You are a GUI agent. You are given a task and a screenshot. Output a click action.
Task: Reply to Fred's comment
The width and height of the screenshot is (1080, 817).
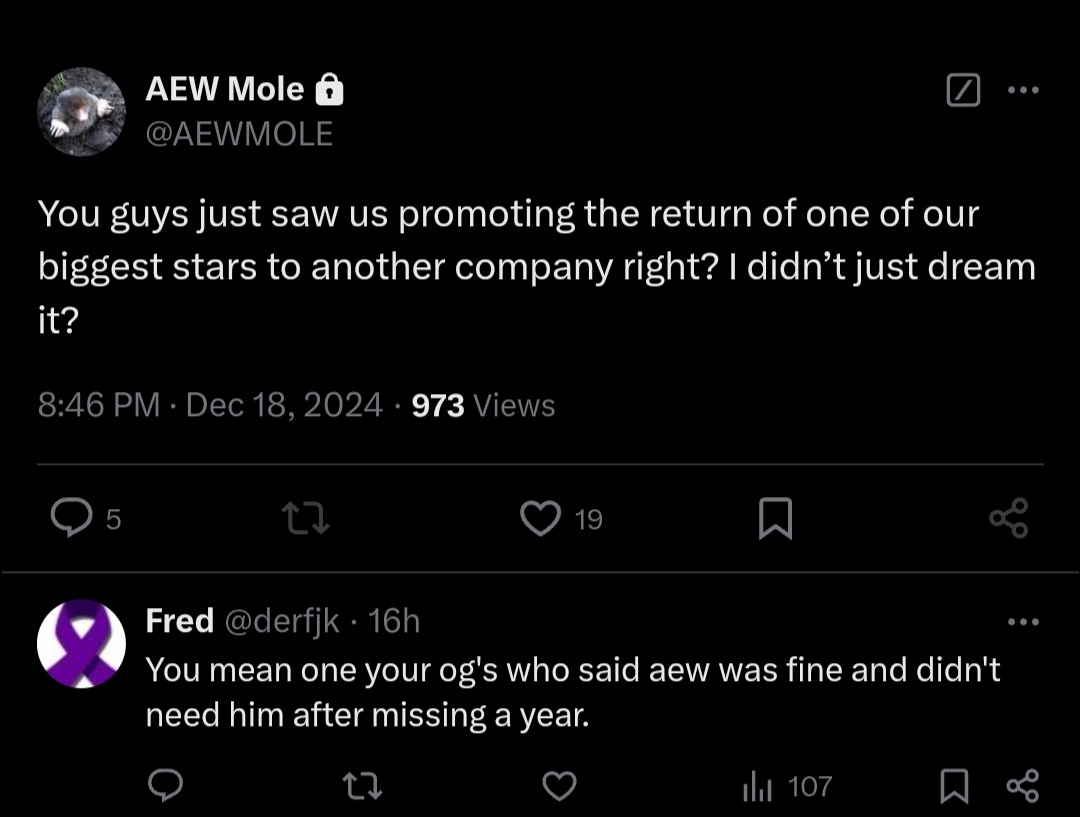(165, 787)
